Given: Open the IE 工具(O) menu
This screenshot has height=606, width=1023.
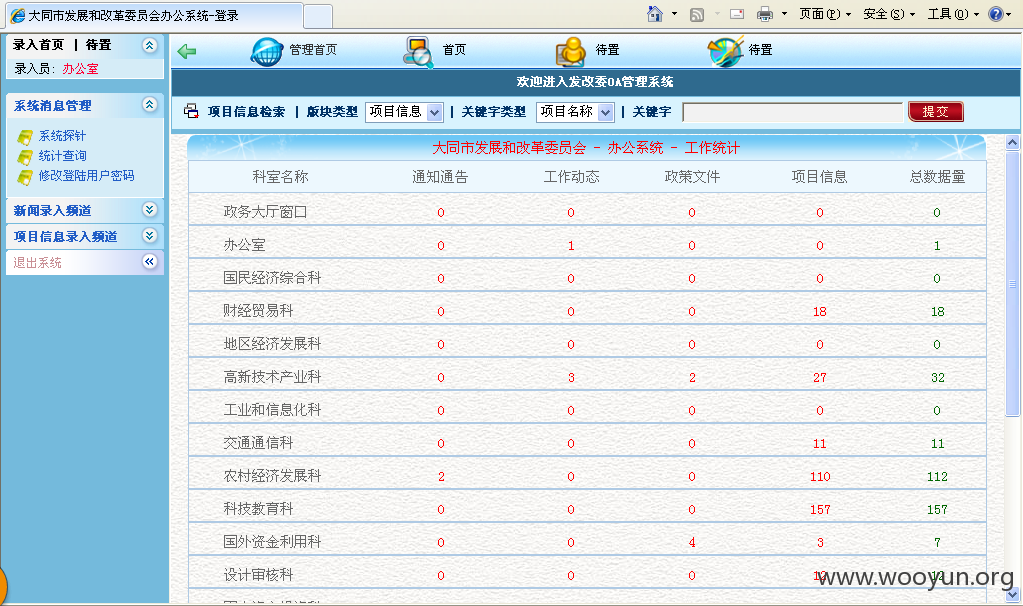Looking at the screenshot, I should [953, 14].
